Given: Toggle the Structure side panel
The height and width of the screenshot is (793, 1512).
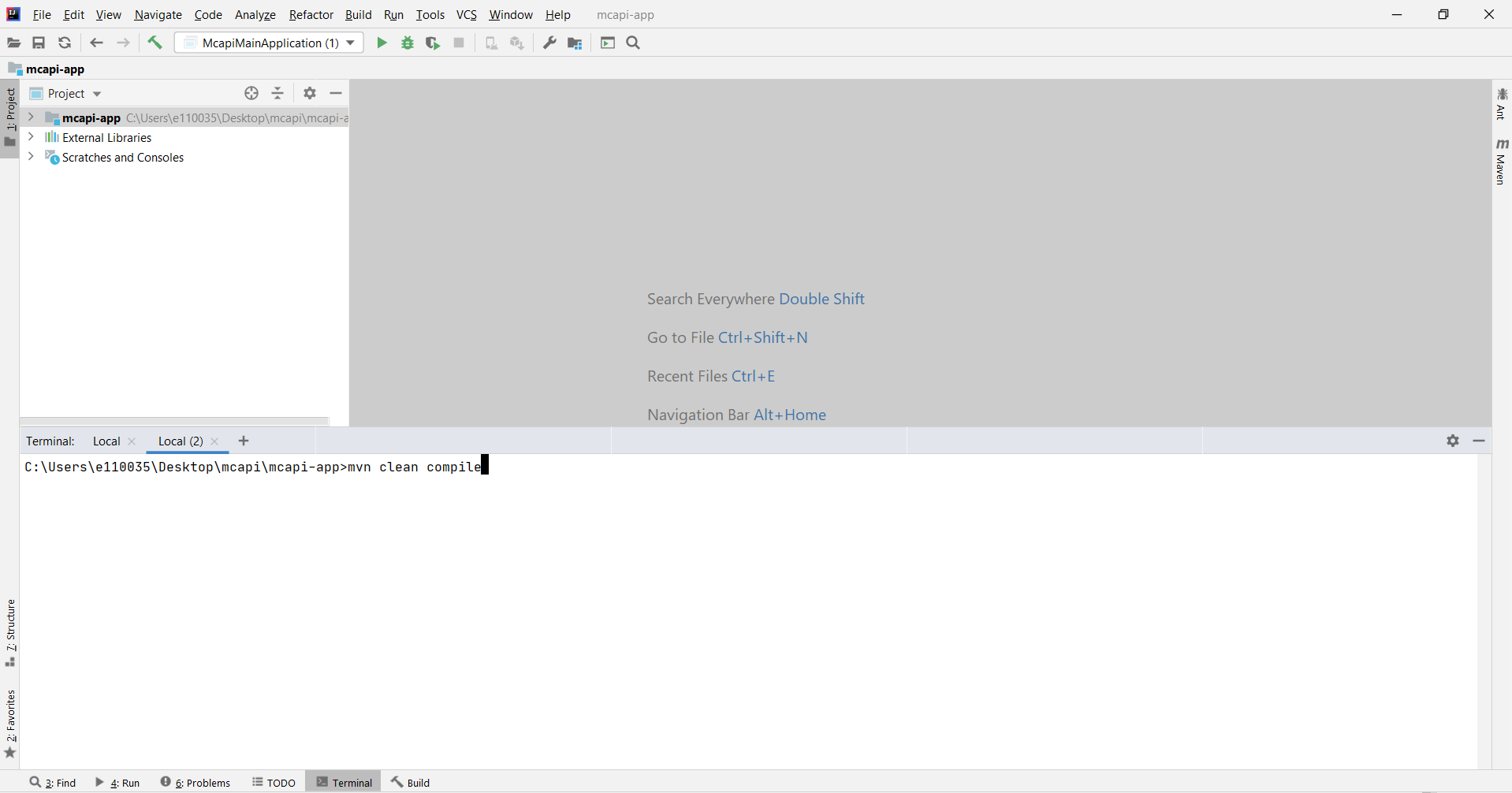Looking at the screenshot, I should 10,632.
